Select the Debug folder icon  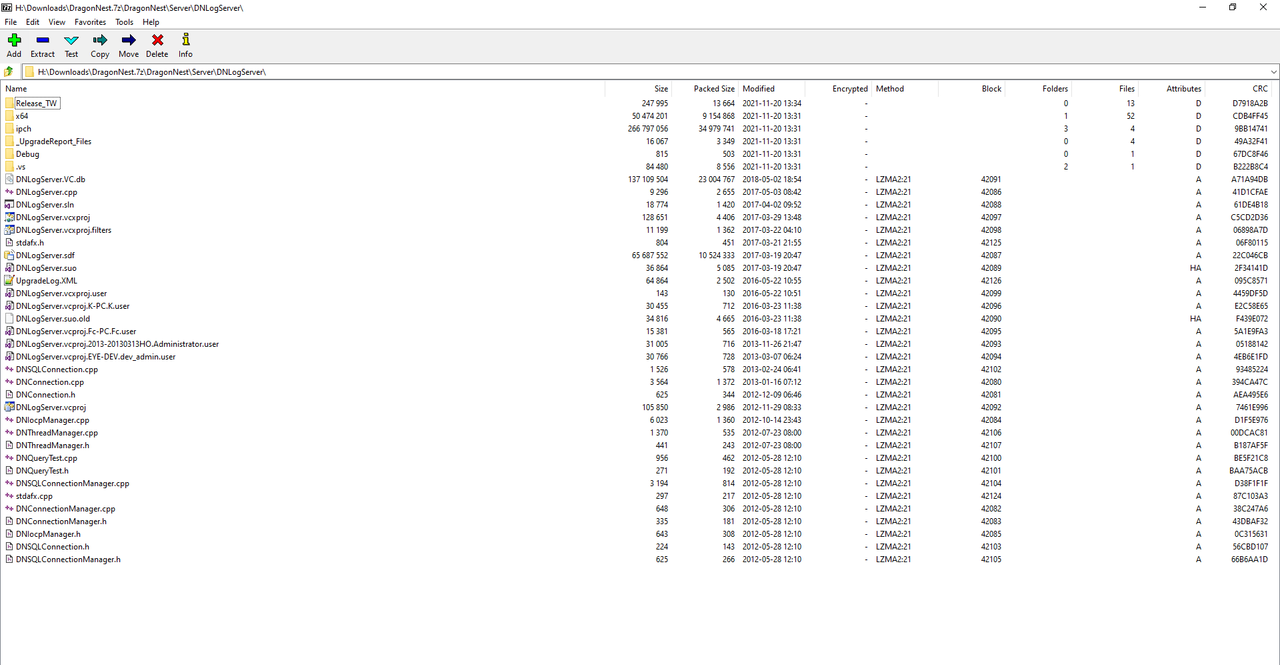pos(9,154)
